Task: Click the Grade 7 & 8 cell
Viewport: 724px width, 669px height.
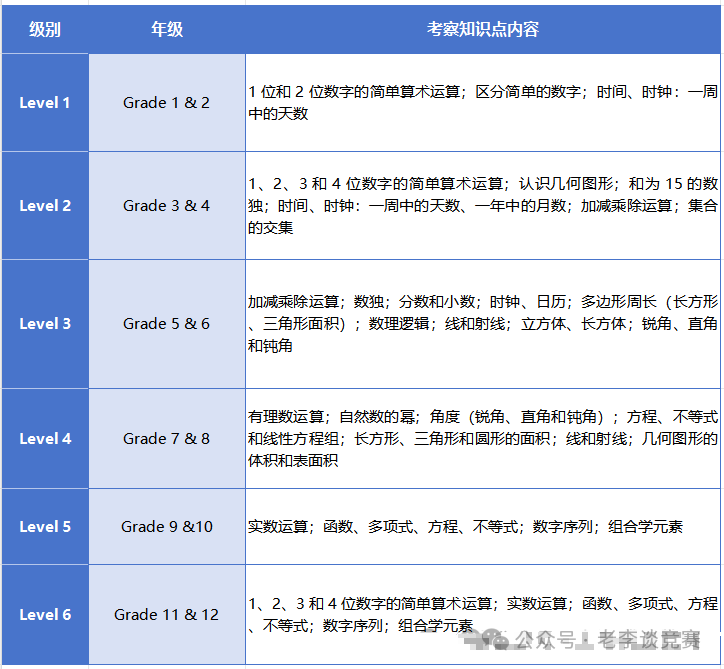Action: click(167, 439)
